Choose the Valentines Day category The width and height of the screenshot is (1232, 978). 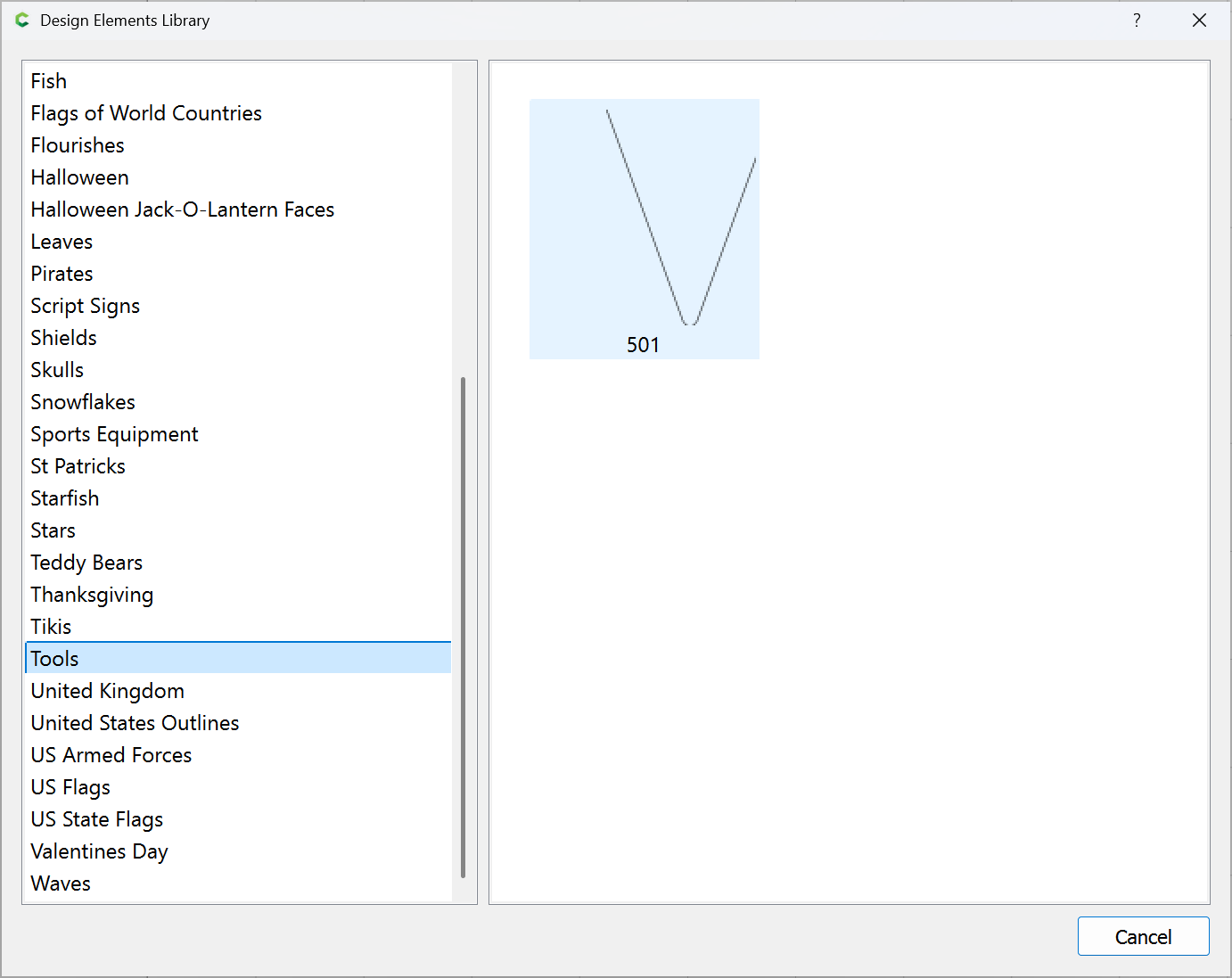[99, 851]
